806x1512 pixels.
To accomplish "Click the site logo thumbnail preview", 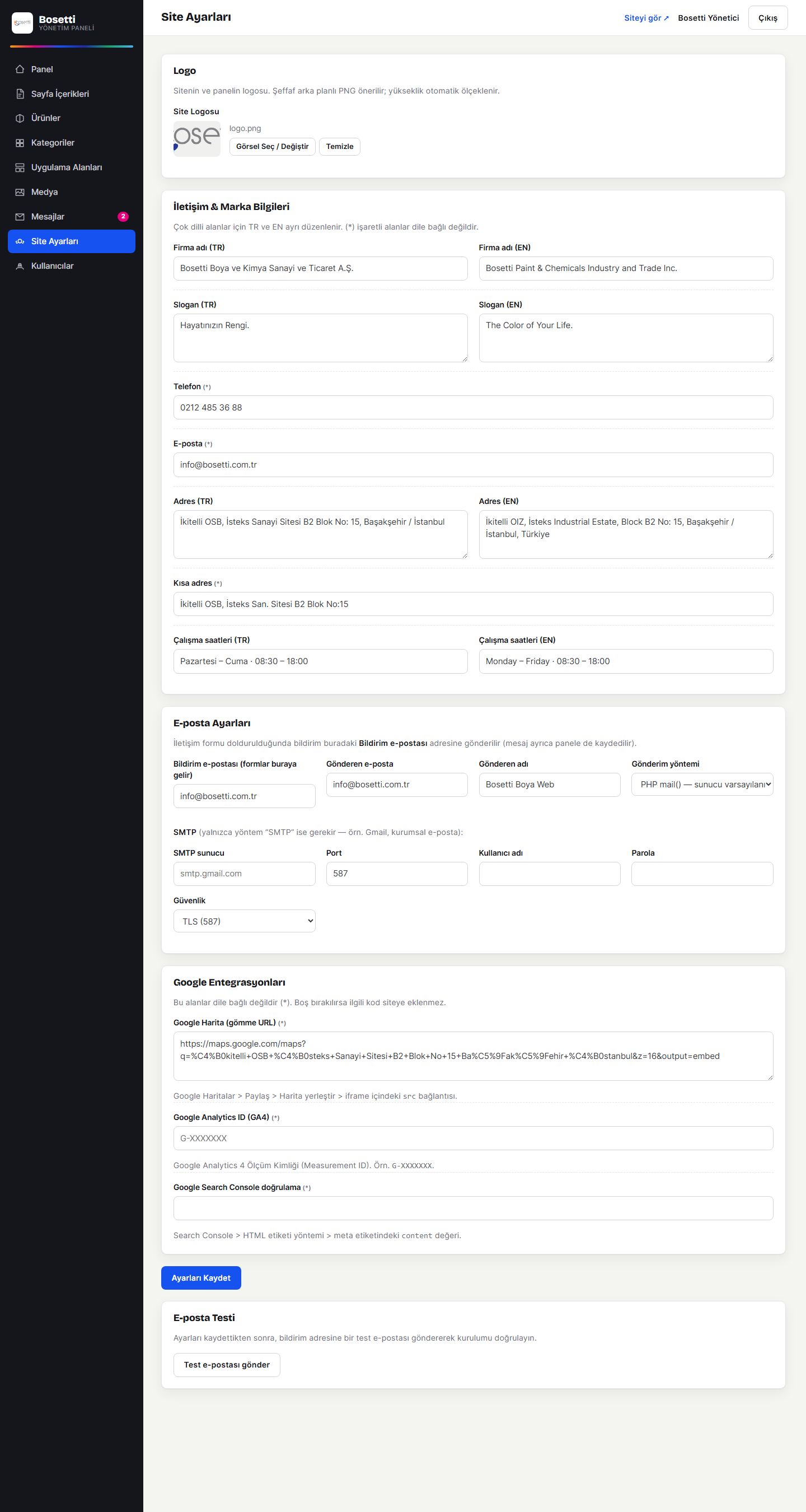I will point(197,139).
